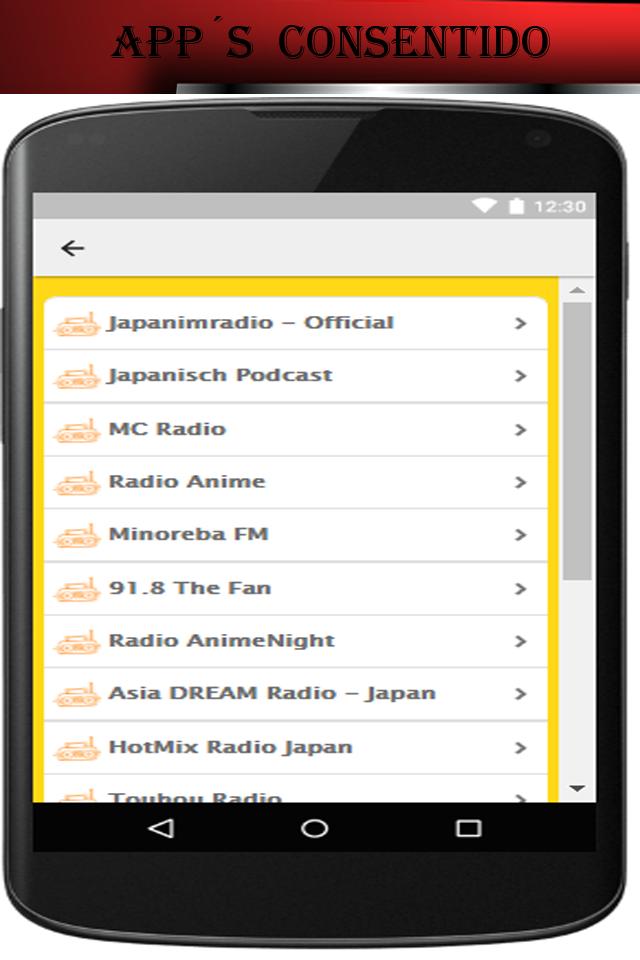Open chevron for HotMix Radio Japan
This screenshot has width=640, height=960.
coord(521,748)
